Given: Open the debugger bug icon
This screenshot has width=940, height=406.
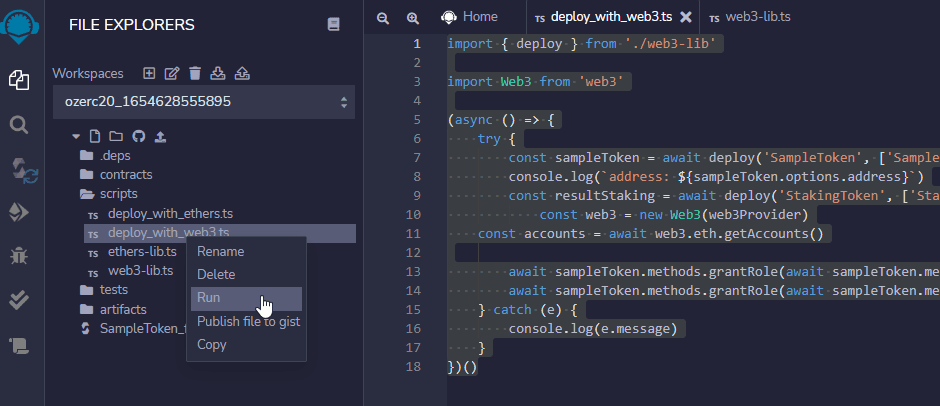Looking at the screenshot, I should pos(19,256).
